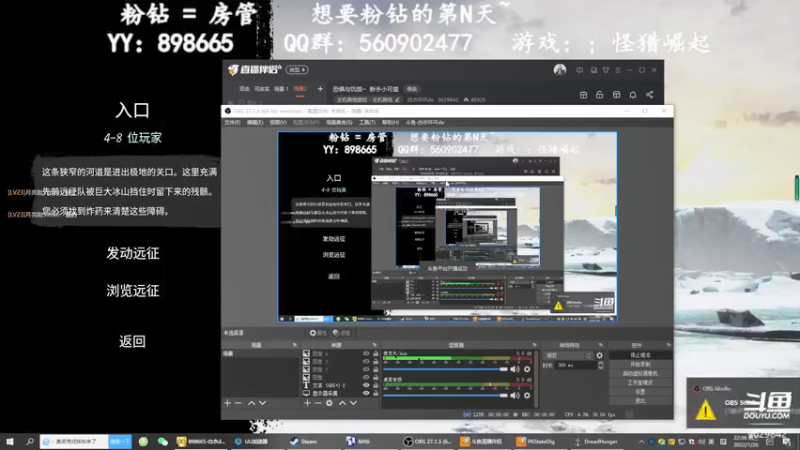Open the 帮助(H) menu in OBS
This screenshot has height=450, width=800.
point(390,122)
